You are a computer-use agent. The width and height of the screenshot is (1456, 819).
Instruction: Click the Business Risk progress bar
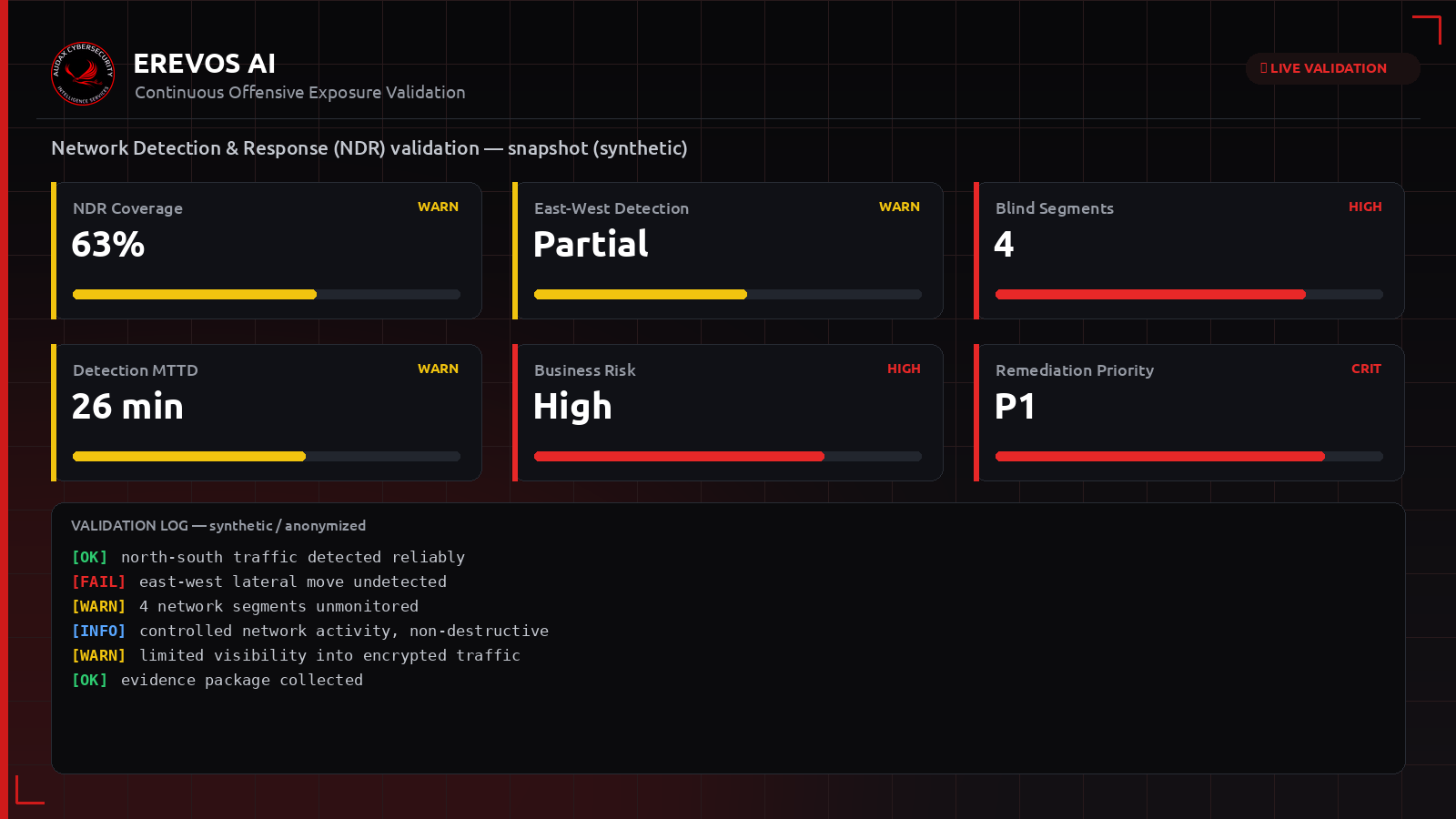pyautogui.click(x=728, y=456)
